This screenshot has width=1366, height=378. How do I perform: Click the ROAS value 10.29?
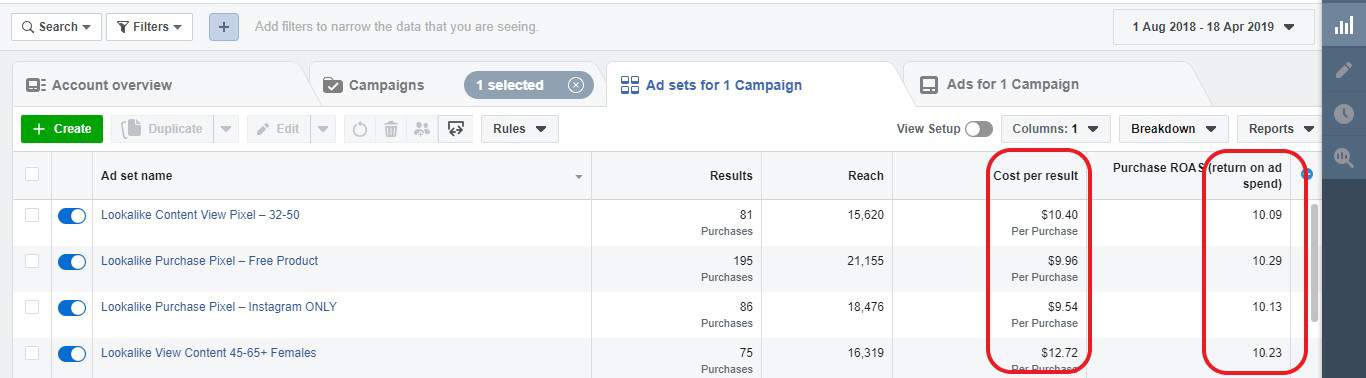[1267, 261]
